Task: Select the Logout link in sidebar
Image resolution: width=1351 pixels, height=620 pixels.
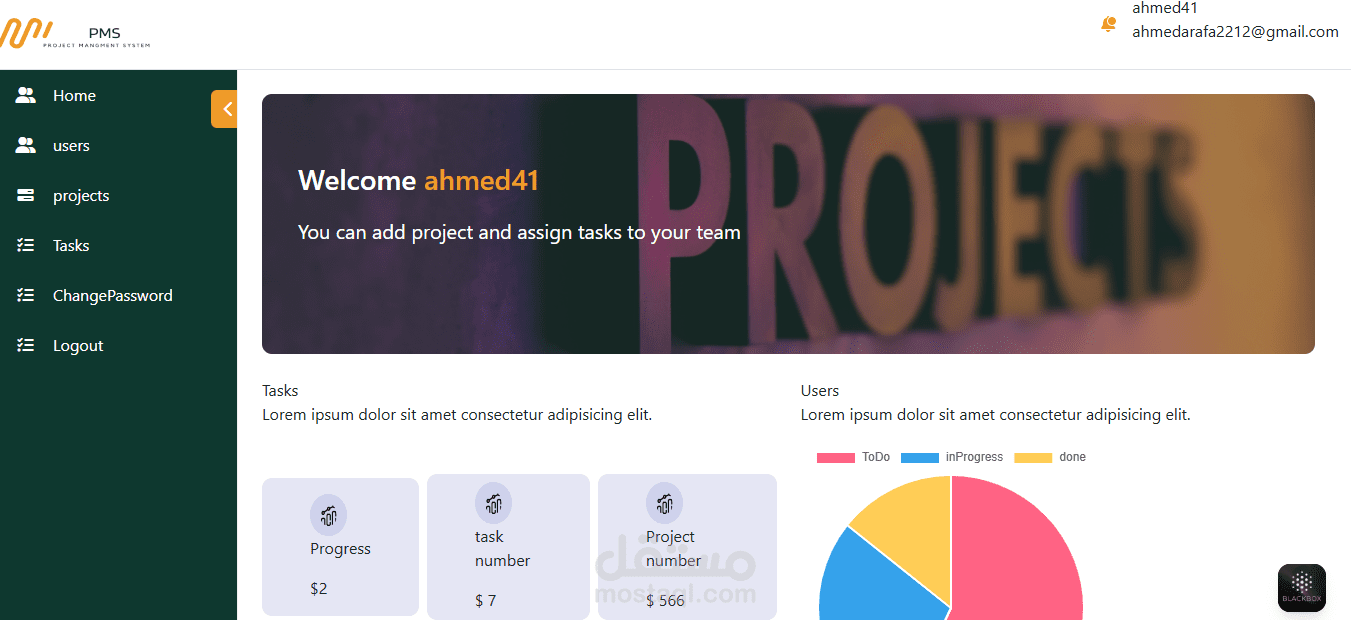Action: coord(78,346)
